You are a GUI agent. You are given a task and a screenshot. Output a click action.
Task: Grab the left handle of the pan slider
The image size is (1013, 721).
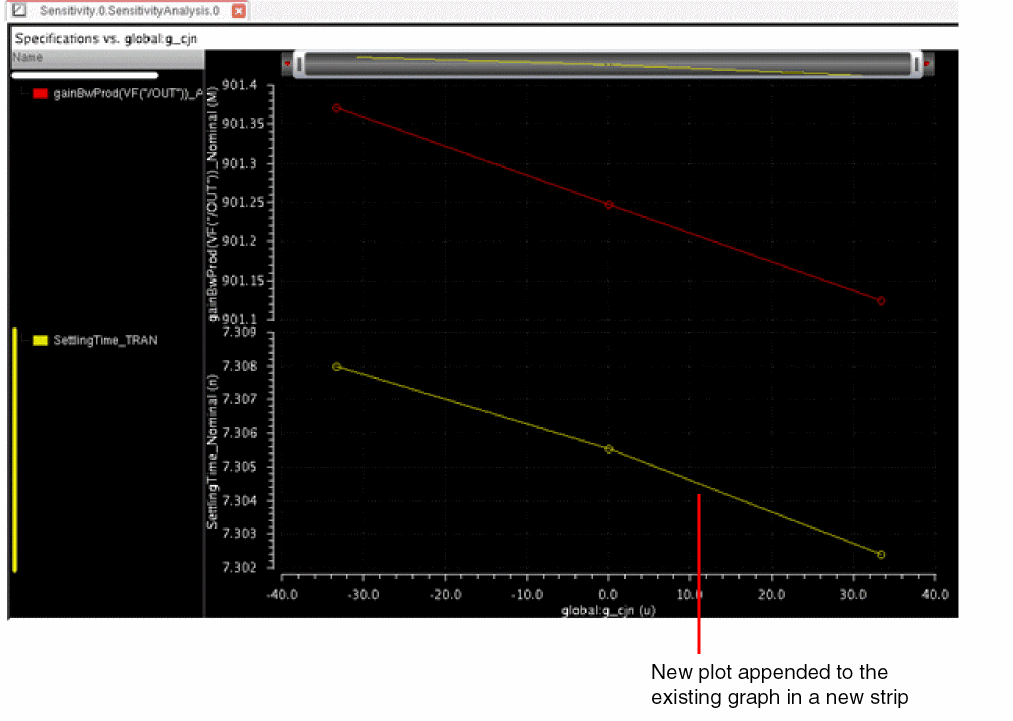tap(299, 65)
